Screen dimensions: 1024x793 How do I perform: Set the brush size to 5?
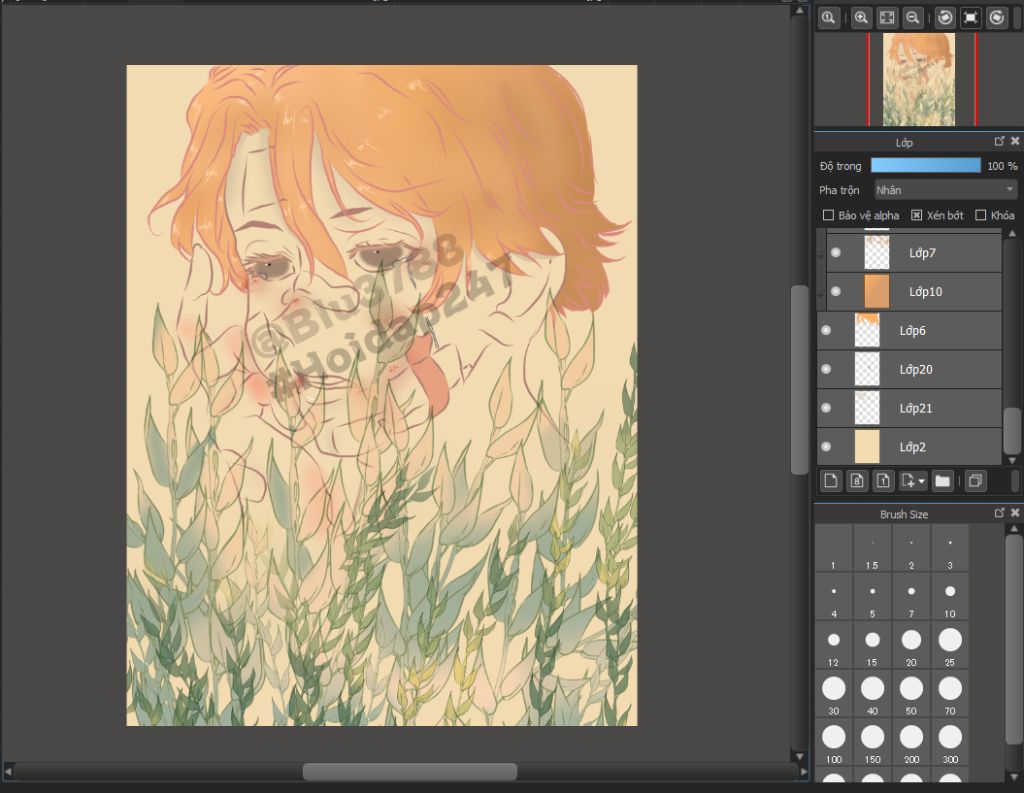[872, 598]
